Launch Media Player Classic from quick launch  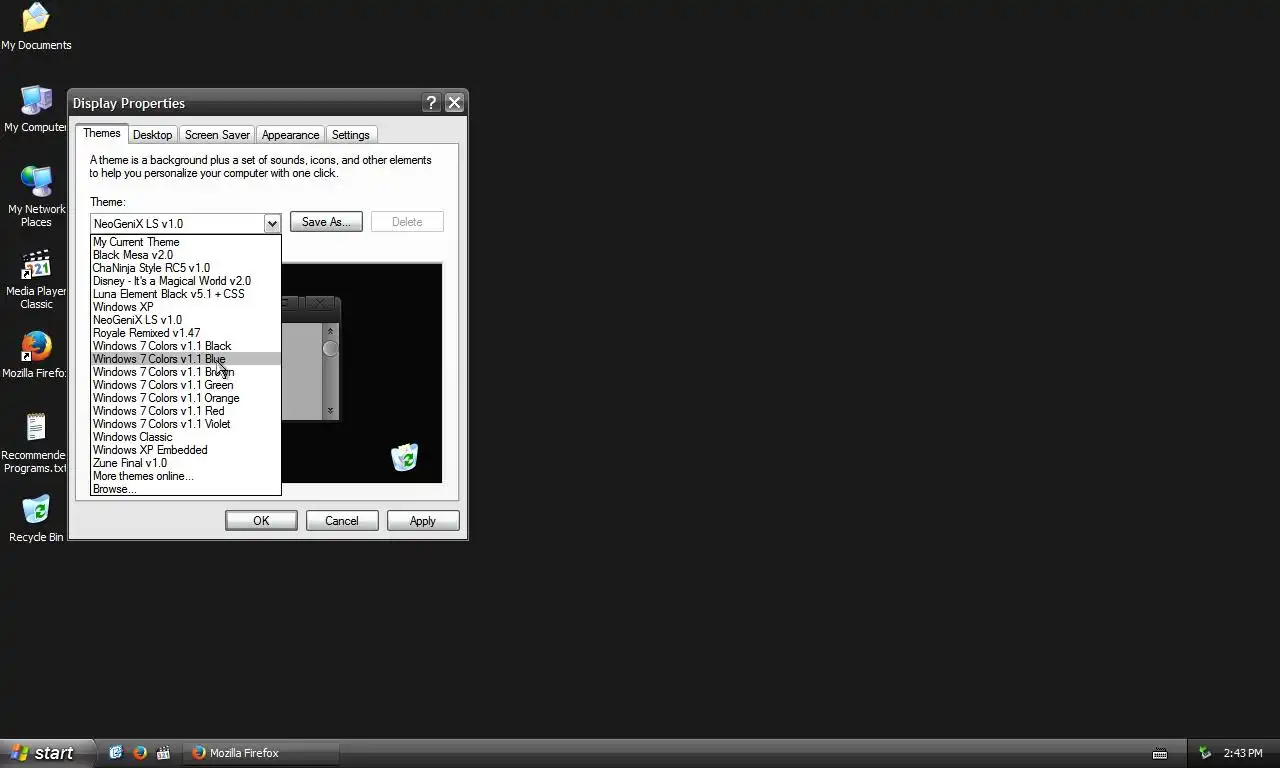tap(164, 753)
